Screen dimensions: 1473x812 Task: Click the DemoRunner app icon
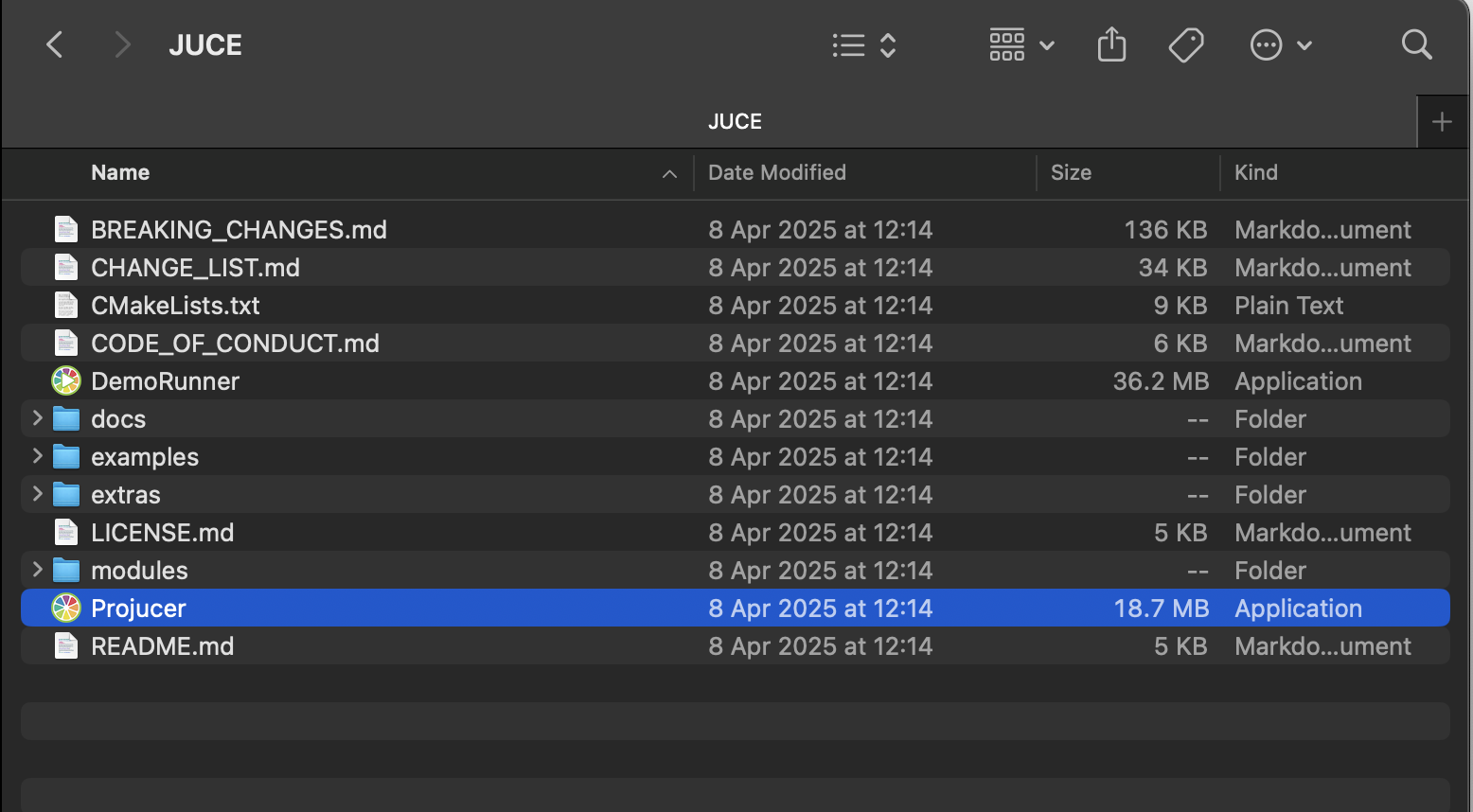point(66,380)
